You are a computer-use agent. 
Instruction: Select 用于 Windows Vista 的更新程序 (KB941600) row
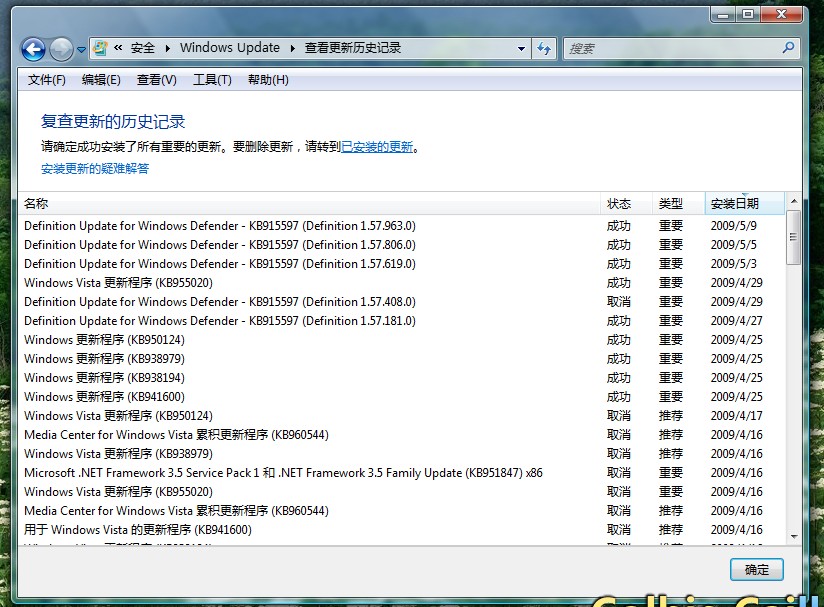402,530
